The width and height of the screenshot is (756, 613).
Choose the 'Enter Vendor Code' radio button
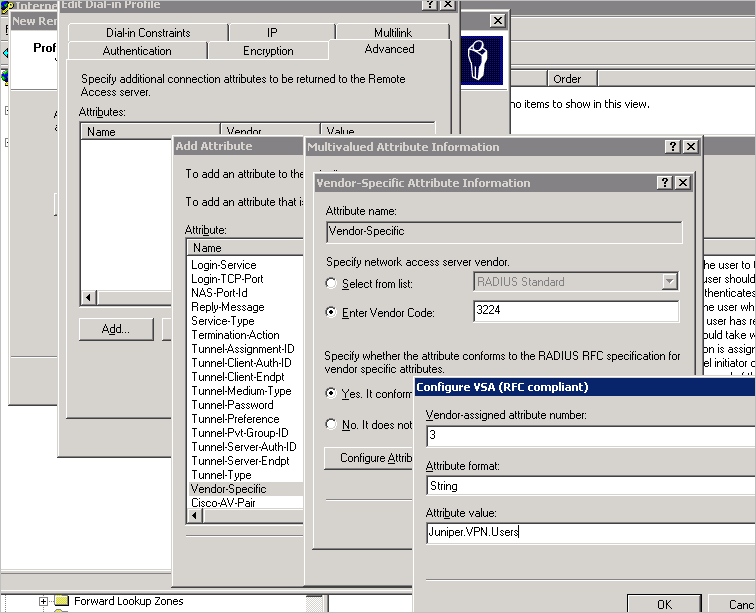[332, 313]
